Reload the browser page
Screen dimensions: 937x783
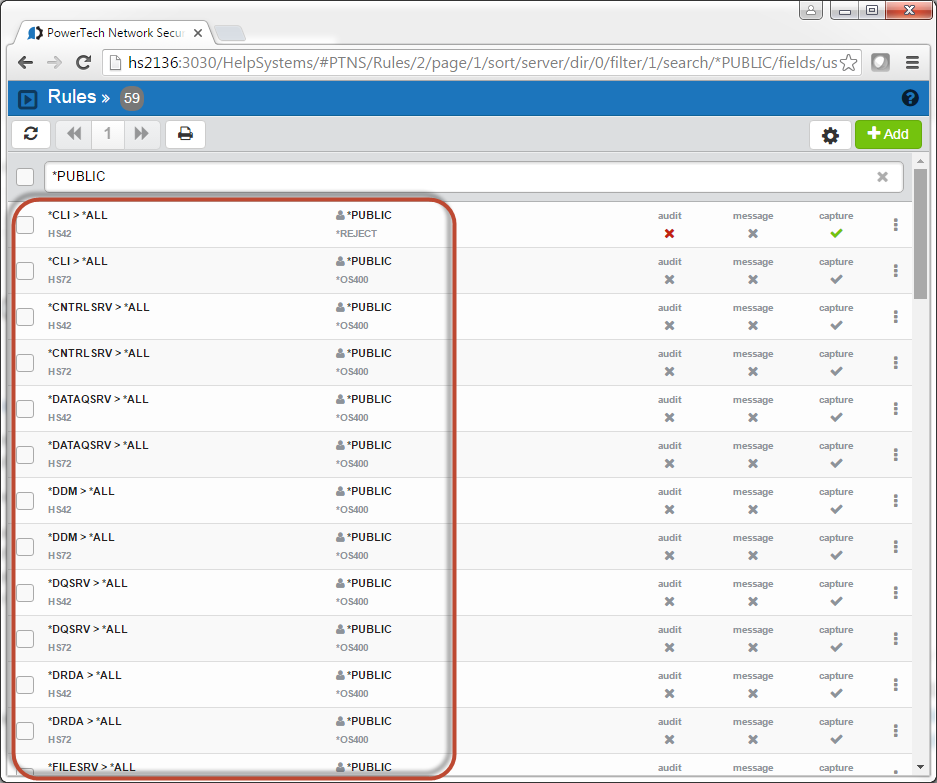point(84,62)
